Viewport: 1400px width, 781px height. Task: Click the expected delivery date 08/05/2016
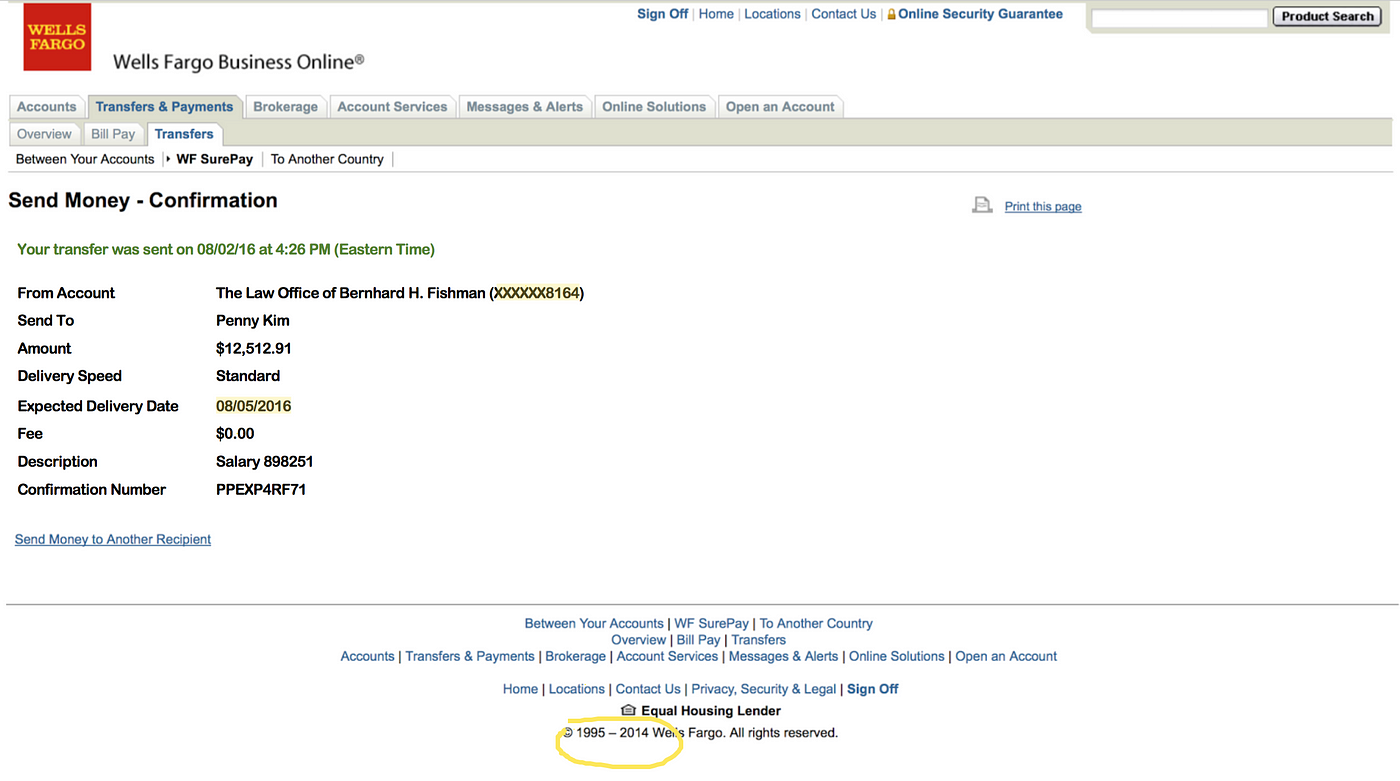click(254, 406)
